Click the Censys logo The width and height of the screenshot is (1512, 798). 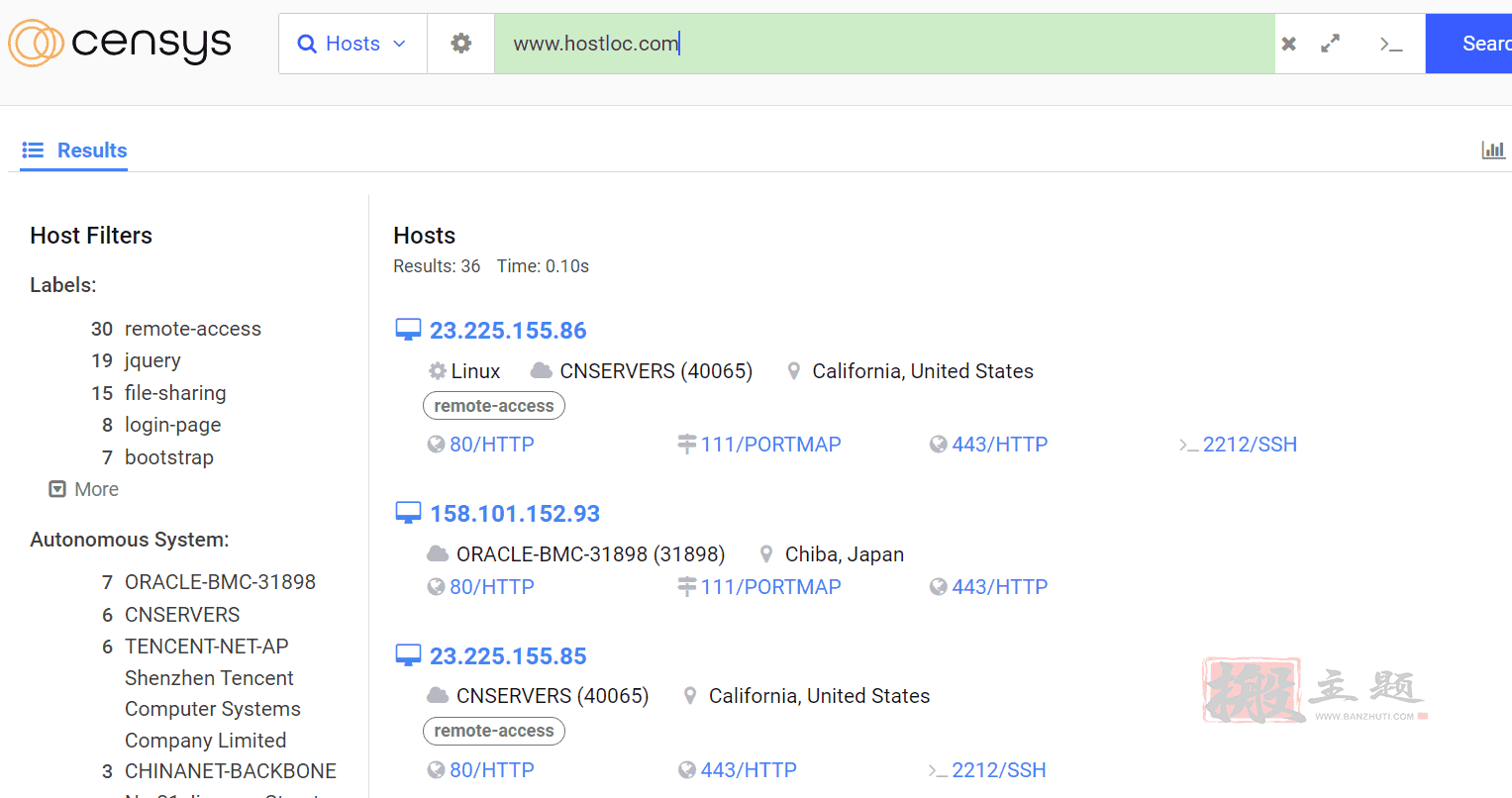[x=120, y=43]
